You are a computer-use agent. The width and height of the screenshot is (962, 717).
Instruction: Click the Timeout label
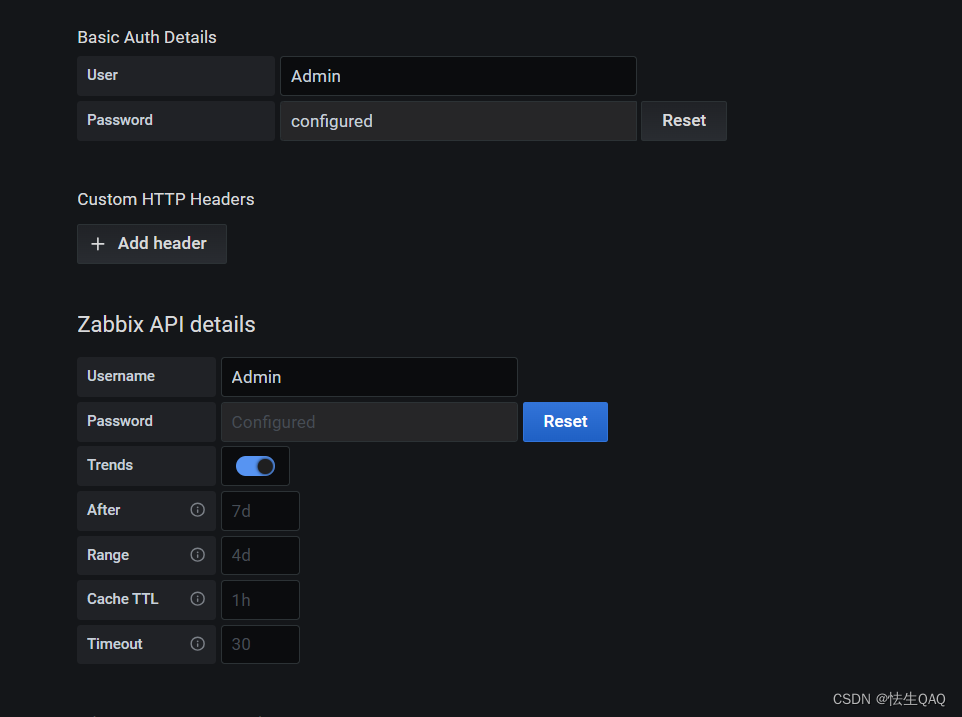pyautogui.click(x=115, y=643)
